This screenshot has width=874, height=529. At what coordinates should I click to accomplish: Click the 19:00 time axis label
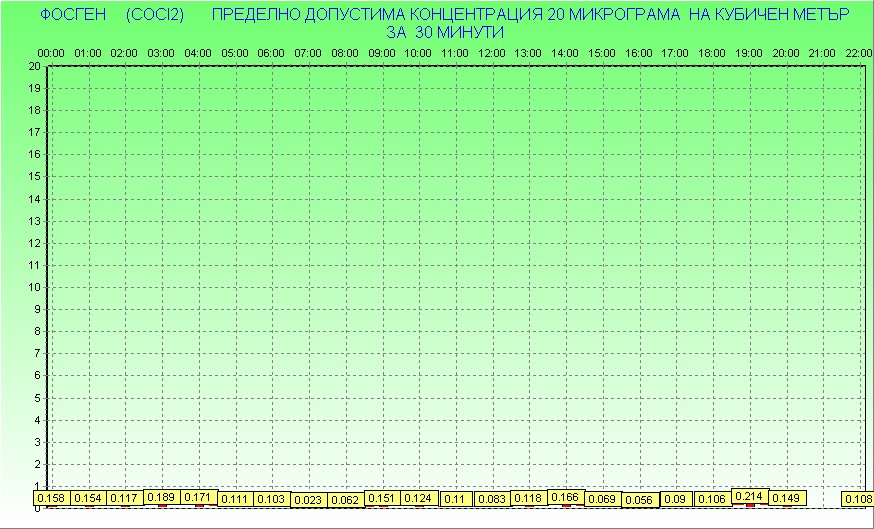(x=749, y=52)
